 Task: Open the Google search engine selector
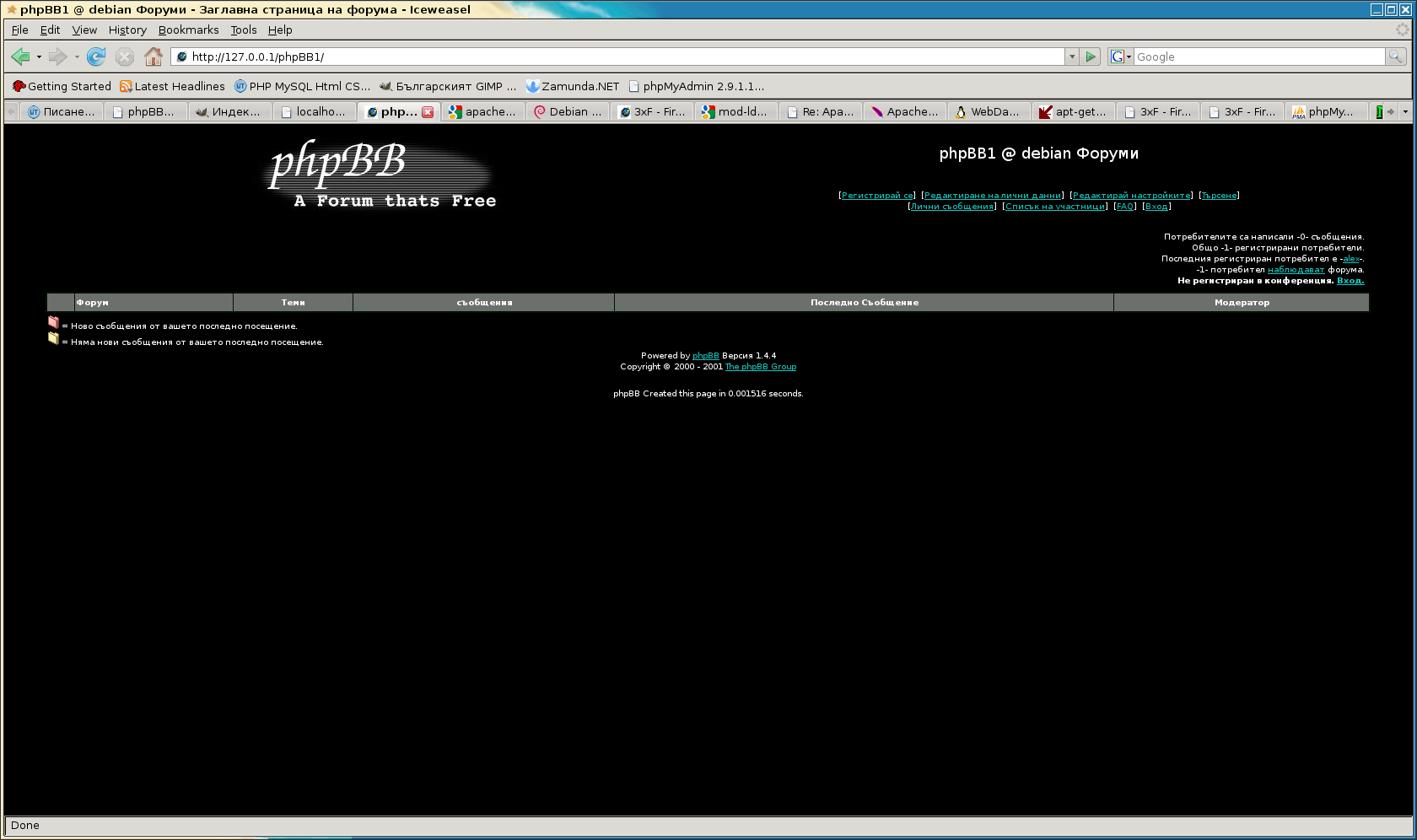coord(1120,57)
